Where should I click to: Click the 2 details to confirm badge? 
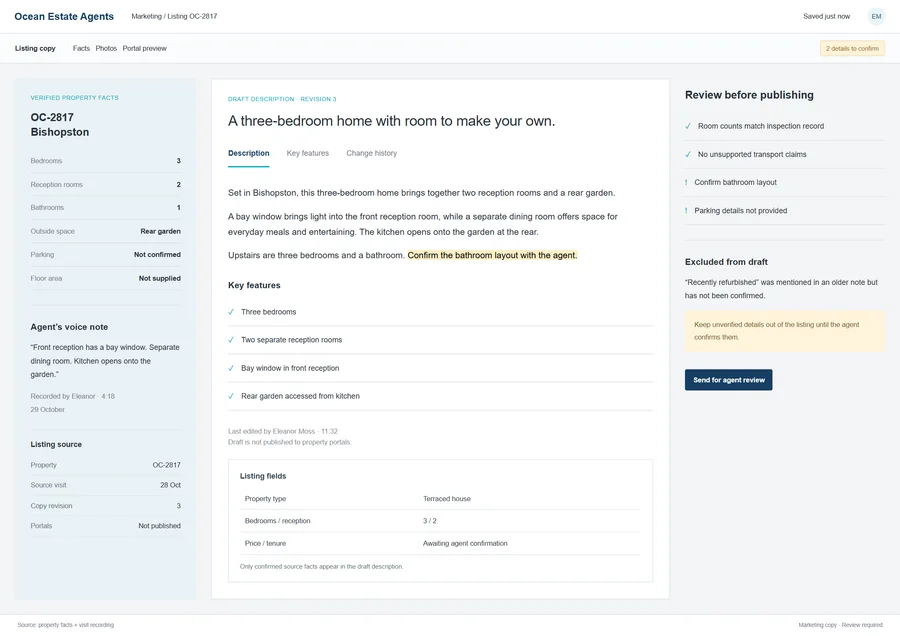(852, 49)
